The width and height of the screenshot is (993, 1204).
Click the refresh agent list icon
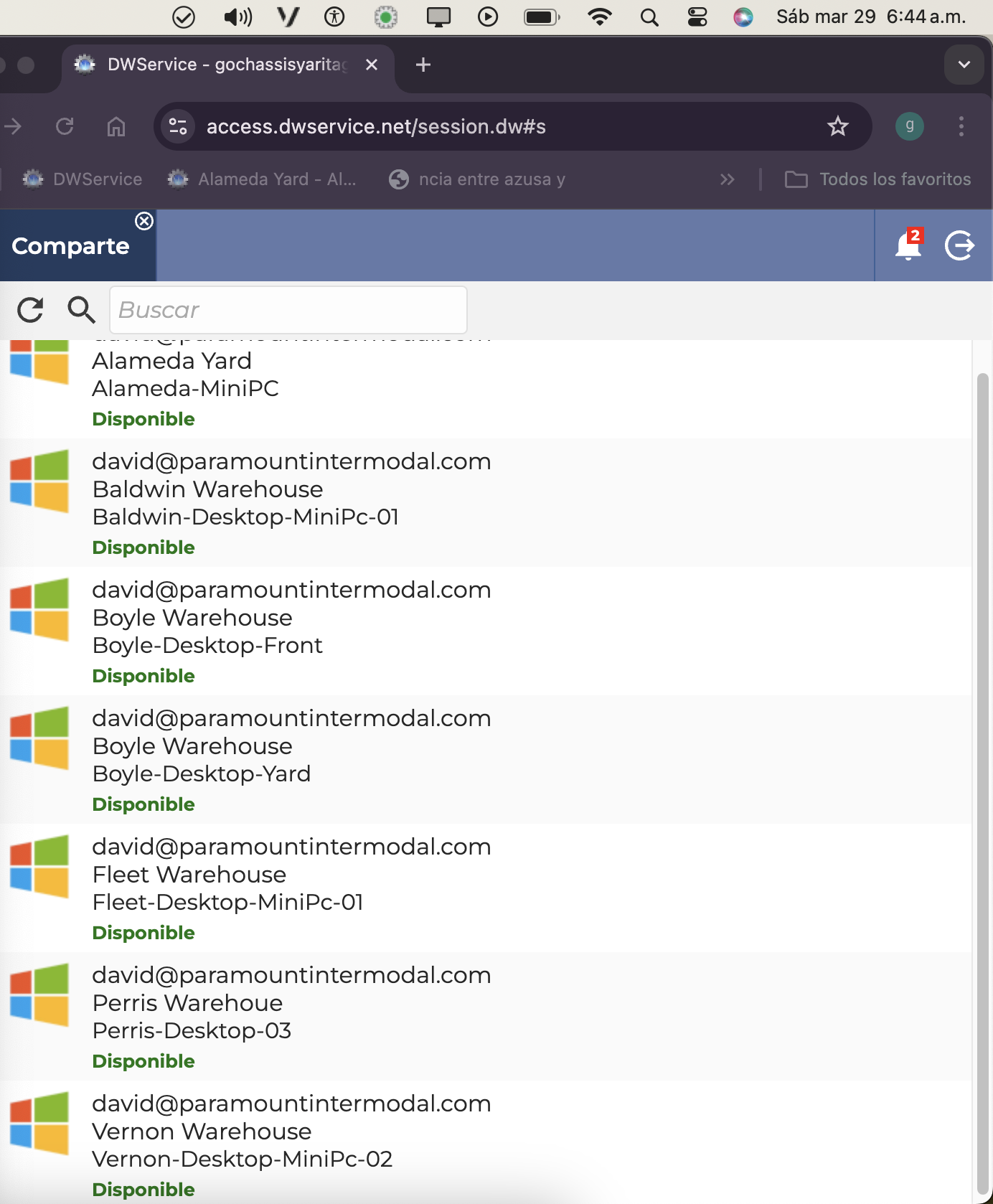(x=30, y=310)
